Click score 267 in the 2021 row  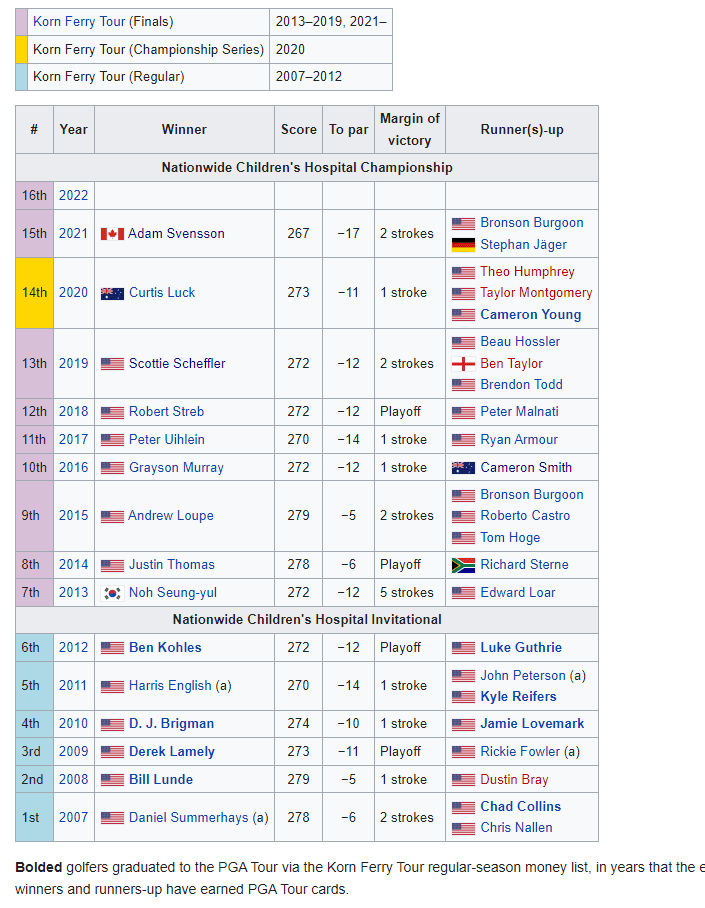[298, 233]
